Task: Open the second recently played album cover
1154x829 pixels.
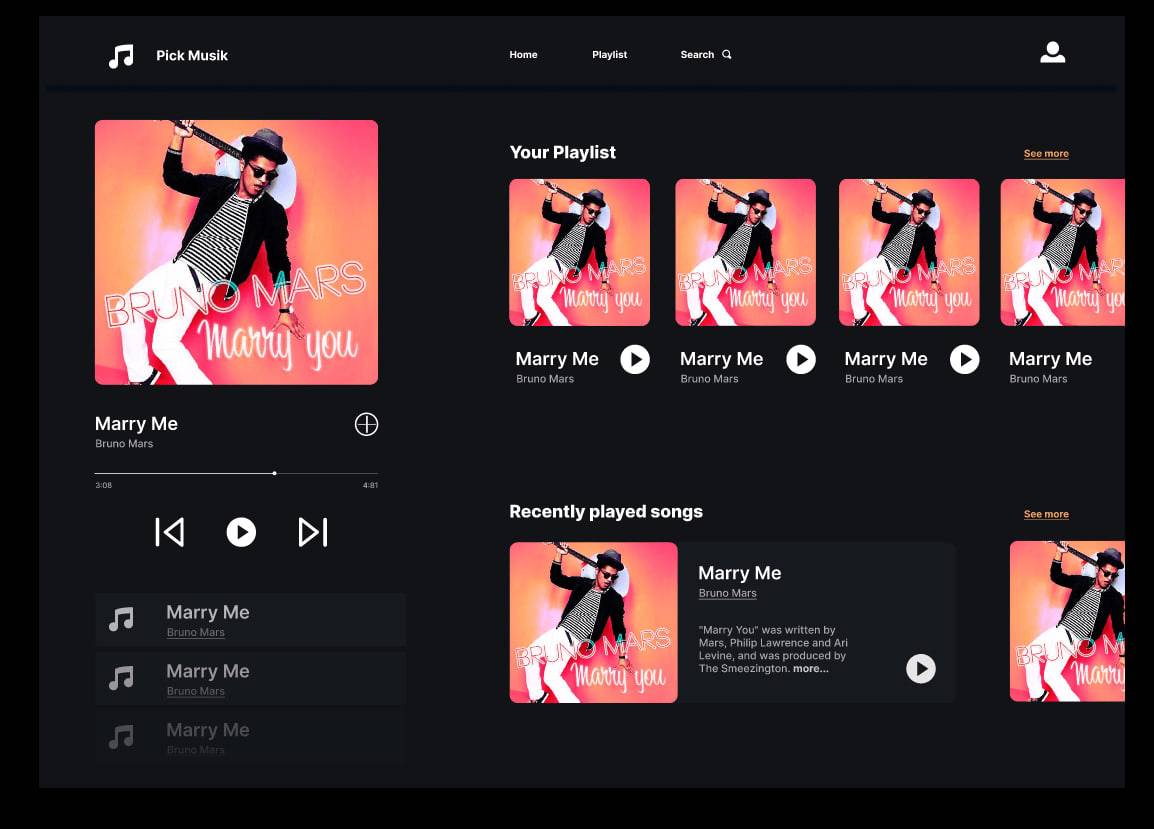Action: (x=1067, y=621)
